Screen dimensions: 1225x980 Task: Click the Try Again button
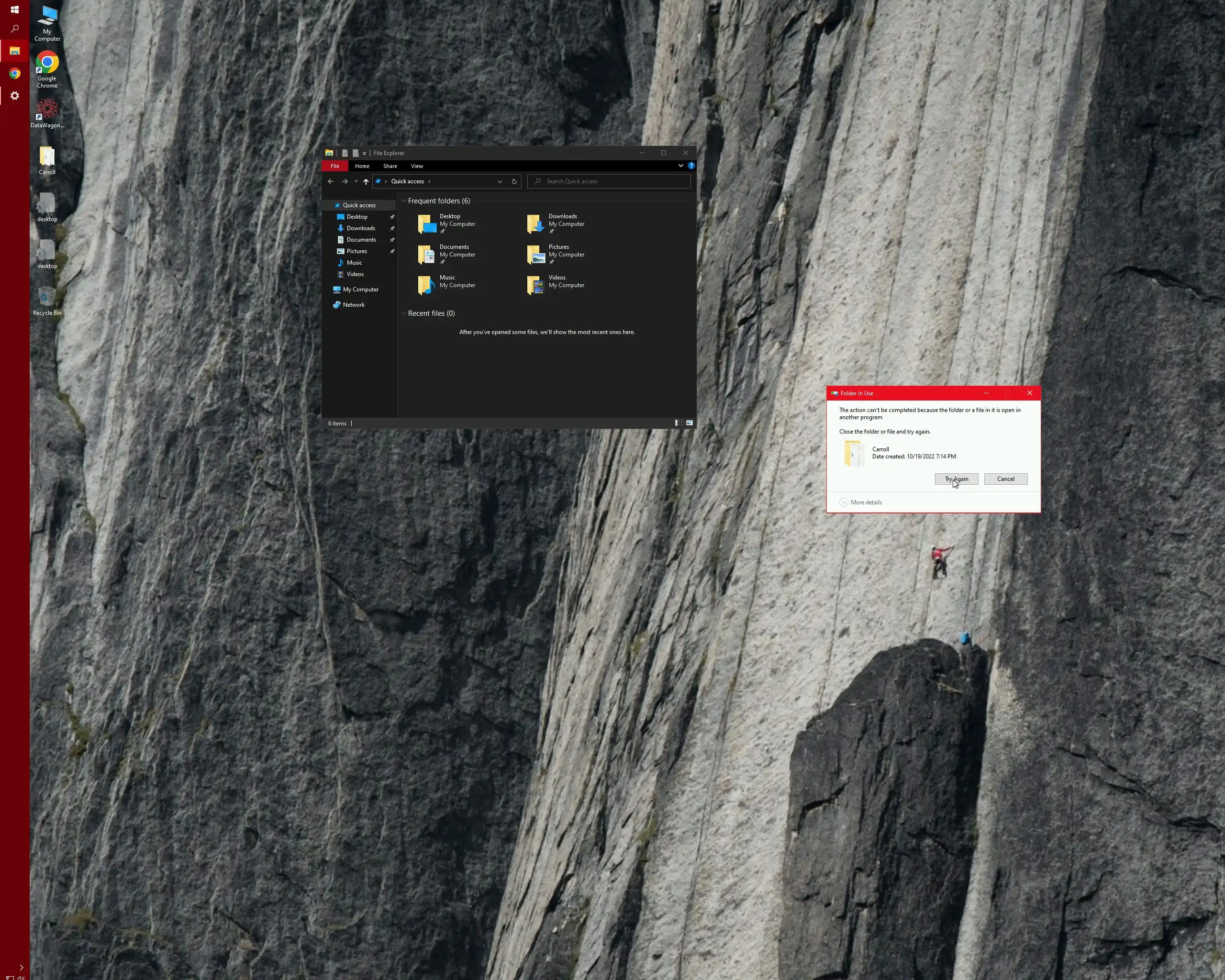point(956,479)
